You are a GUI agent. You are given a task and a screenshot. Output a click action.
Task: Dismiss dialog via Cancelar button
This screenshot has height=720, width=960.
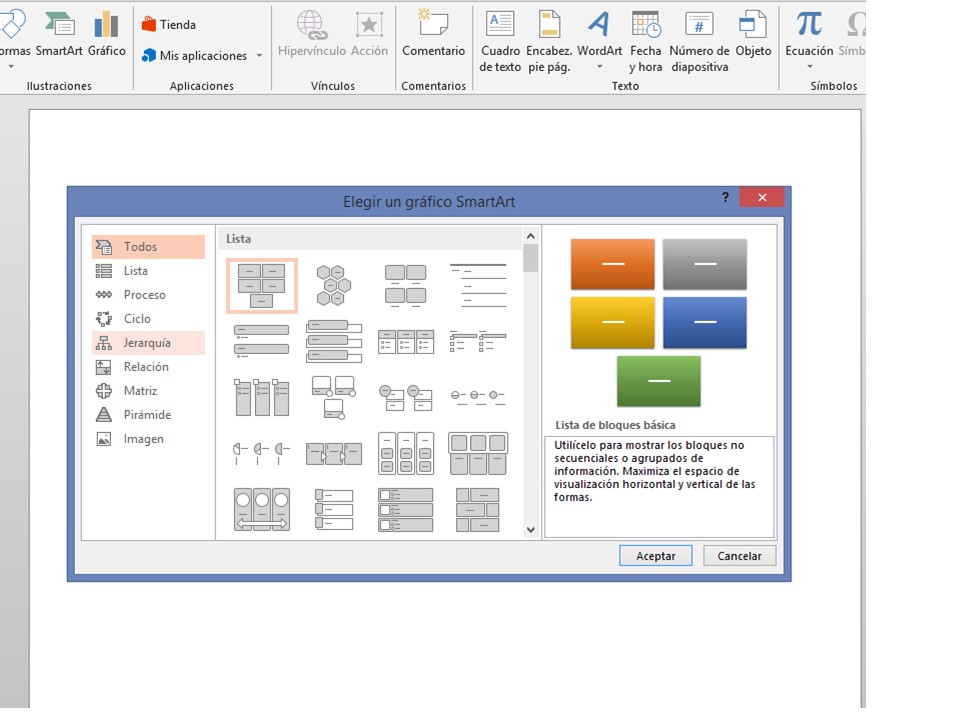[x=739, y=555]
